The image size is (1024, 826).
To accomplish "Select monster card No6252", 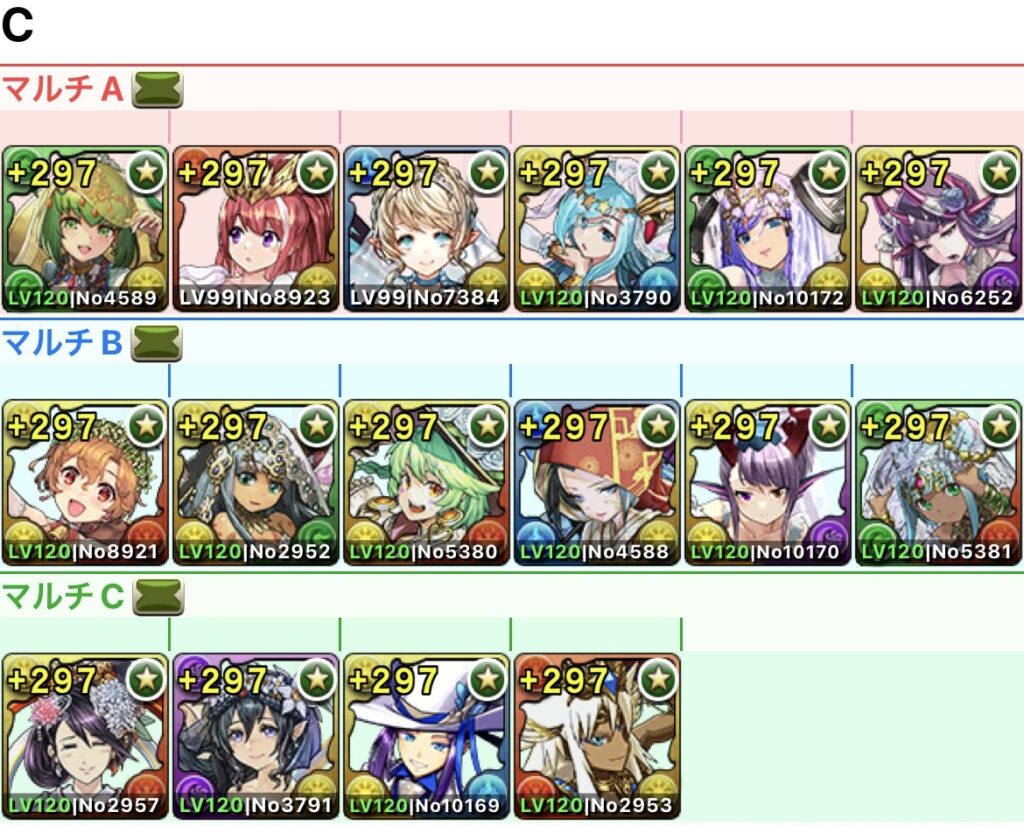I will coord(938,229).
